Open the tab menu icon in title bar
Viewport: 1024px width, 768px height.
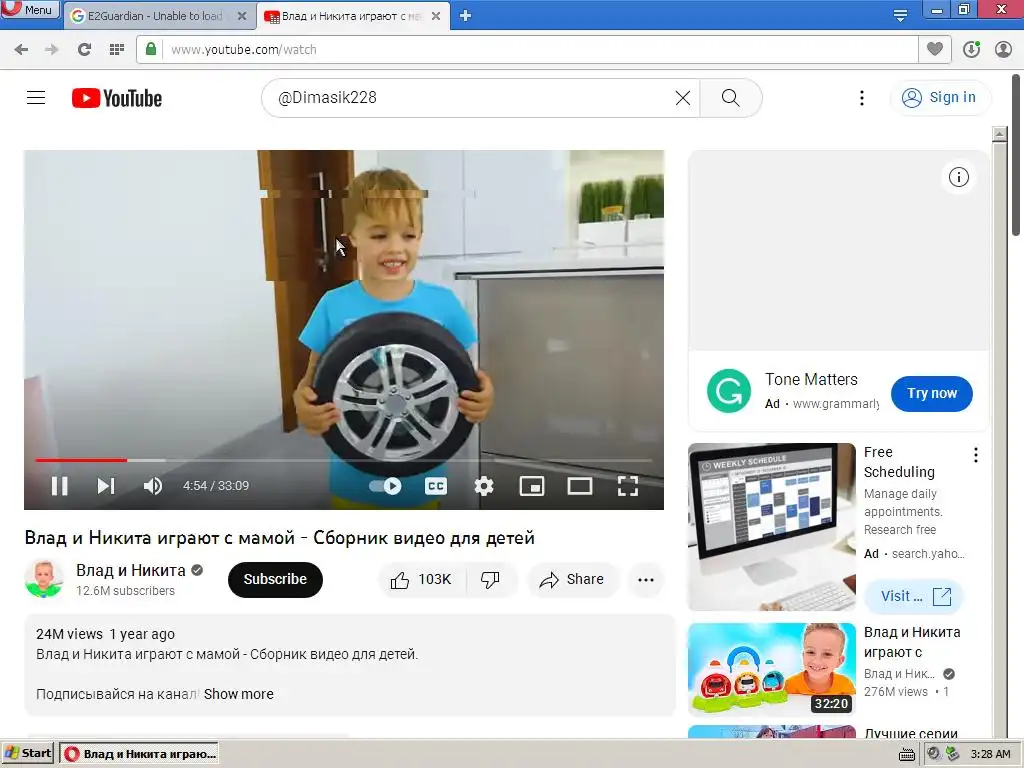(x=900, y=16)
